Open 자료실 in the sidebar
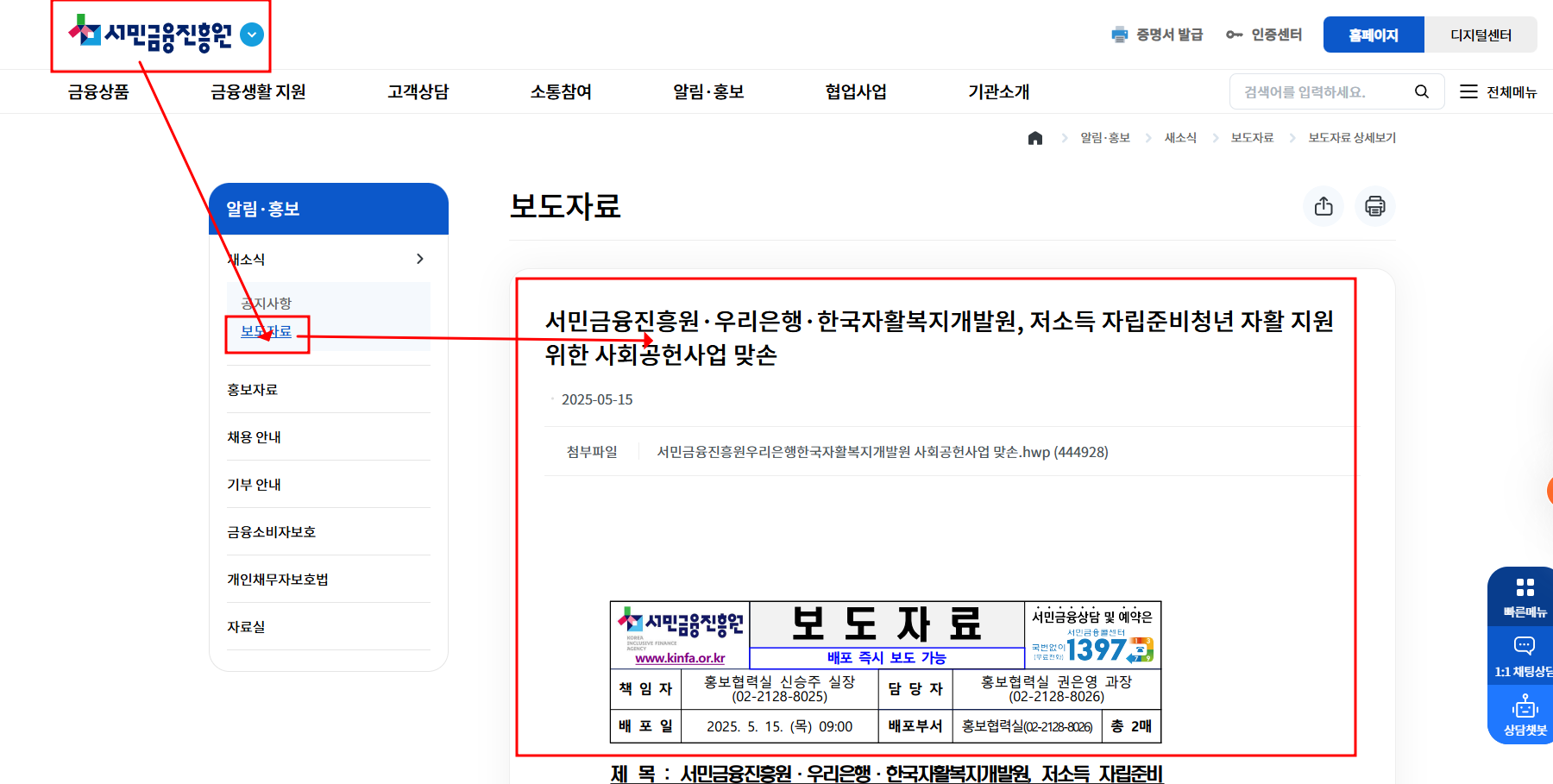The width and height of the screenshot is (1553, 784). [x=246, y=627]
